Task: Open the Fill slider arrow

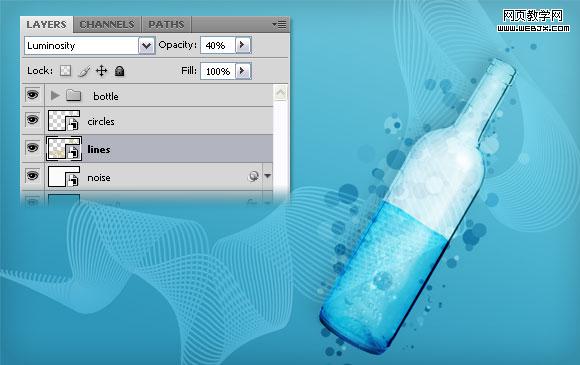Action: point(243,71)
